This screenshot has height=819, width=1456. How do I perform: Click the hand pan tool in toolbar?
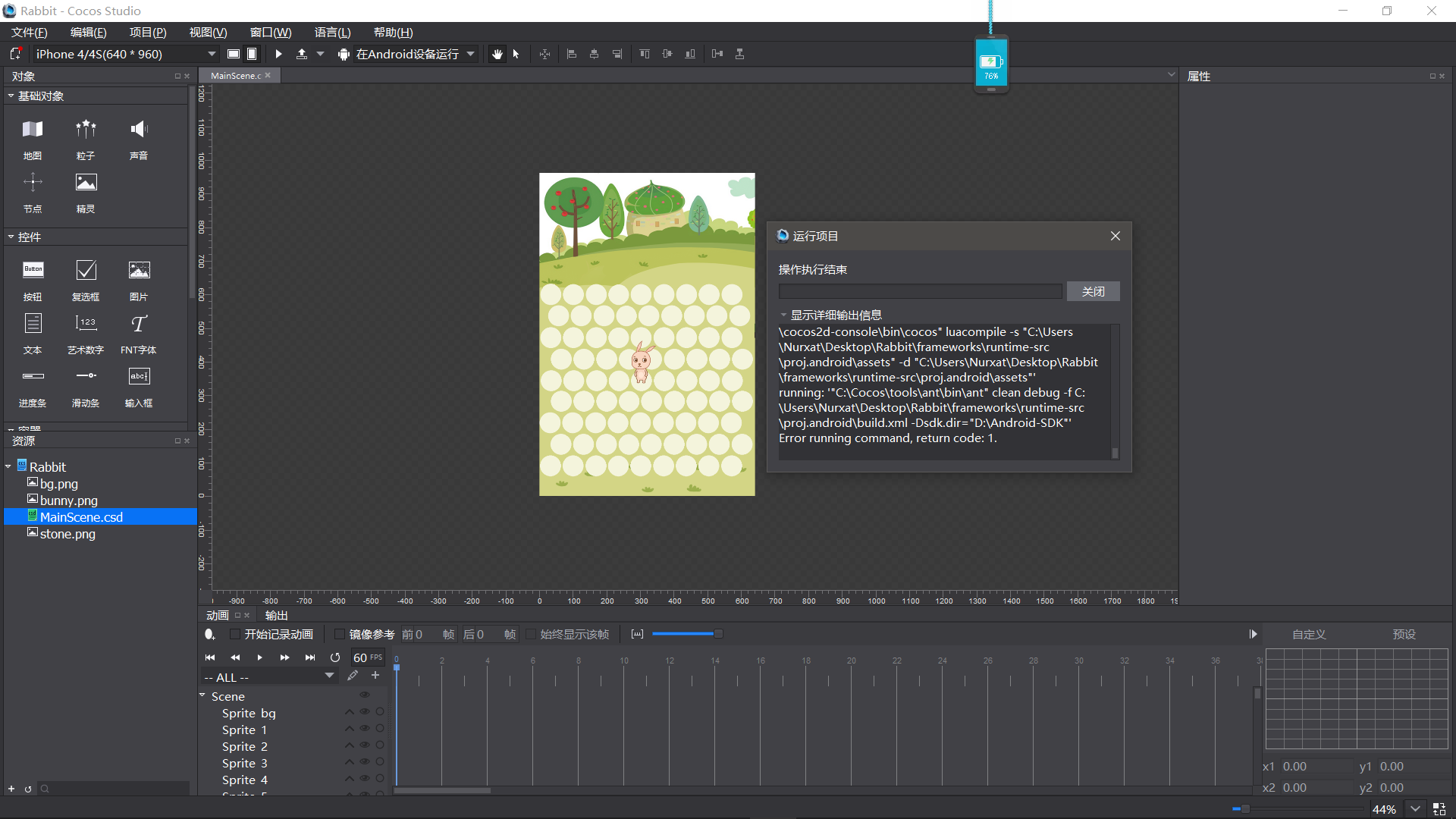(497, 54)
